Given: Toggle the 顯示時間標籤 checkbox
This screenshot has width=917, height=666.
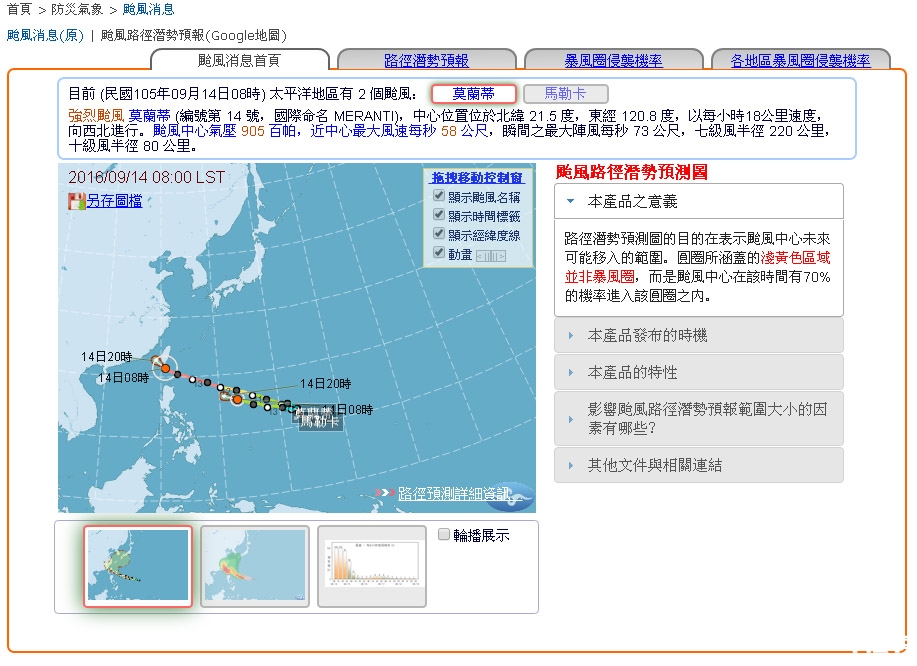Looking at the screenshot, I should point(438,215).
